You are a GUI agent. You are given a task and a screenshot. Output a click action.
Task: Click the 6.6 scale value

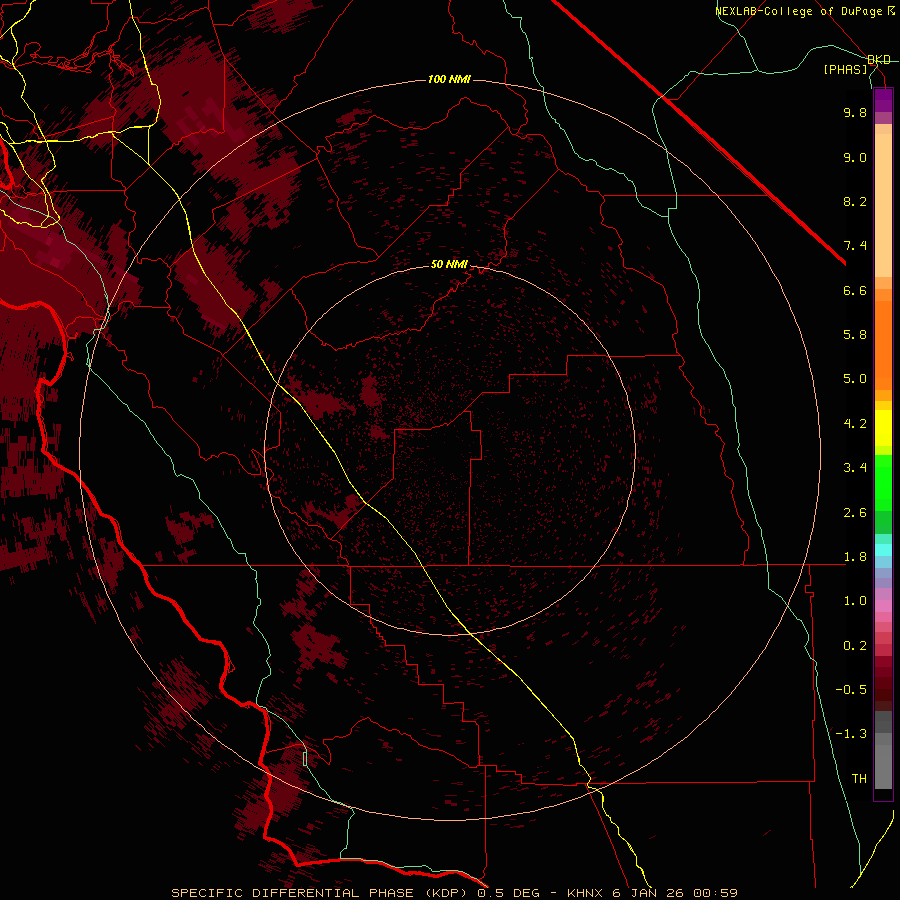click(x=855, y=290)
